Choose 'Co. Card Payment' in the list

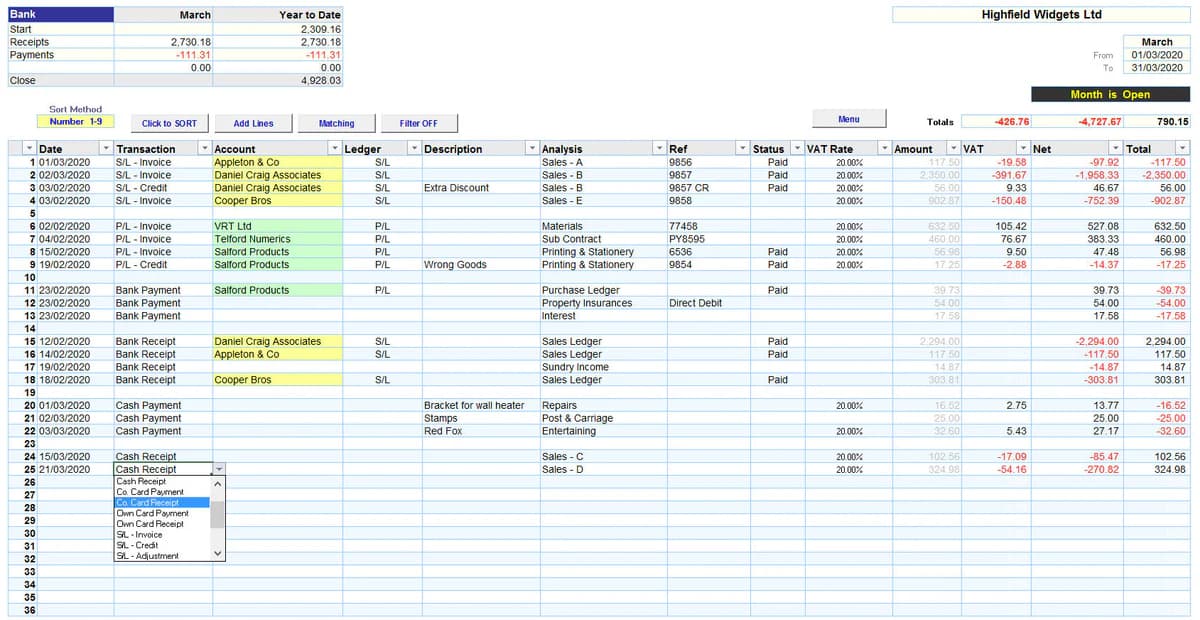(x=162, y=492)
